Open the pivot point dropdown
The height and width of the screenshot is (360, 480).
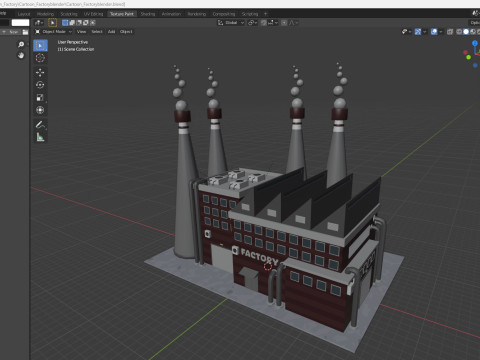pos(253,23)
